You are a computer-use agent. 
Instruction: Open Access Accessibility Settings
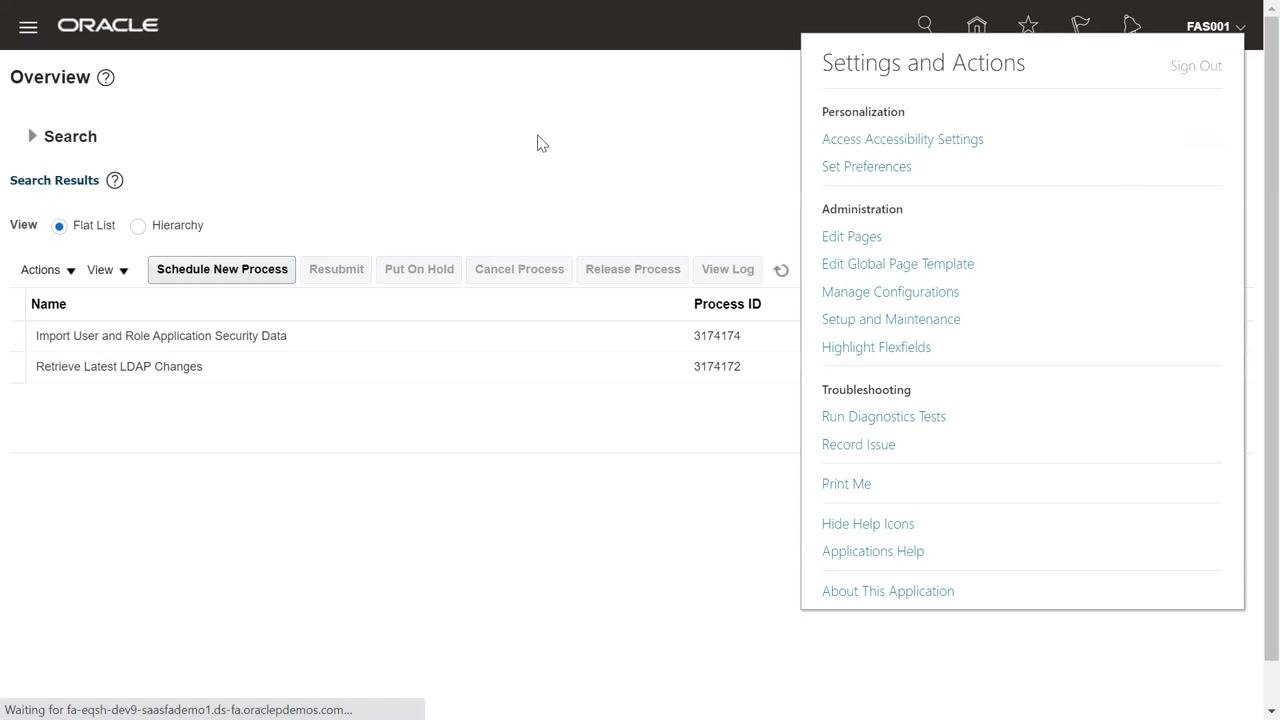903,139
